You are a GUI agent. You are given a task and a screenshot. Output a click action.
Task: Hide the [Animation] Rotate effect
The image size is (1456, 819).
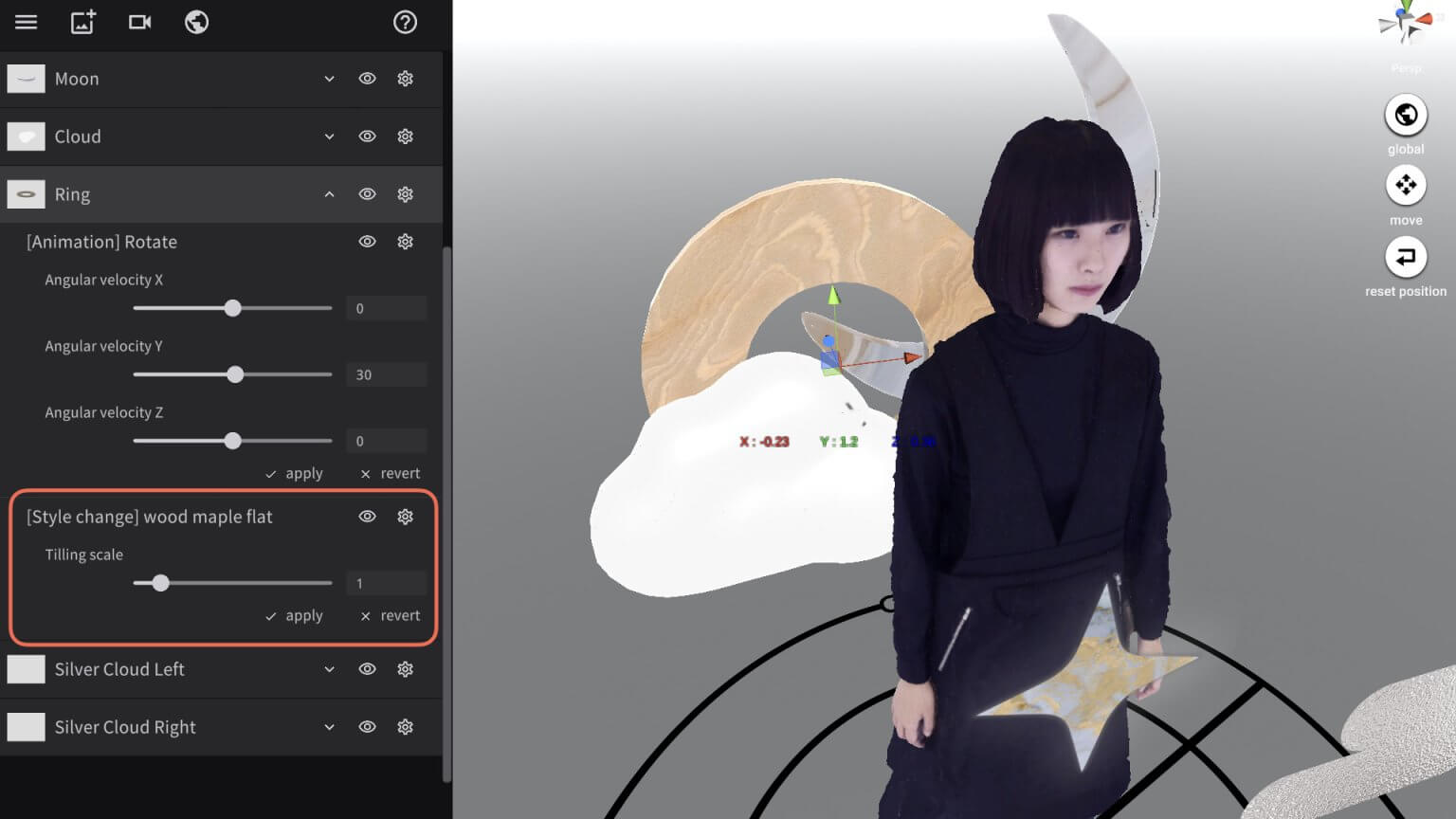point(367,242)
